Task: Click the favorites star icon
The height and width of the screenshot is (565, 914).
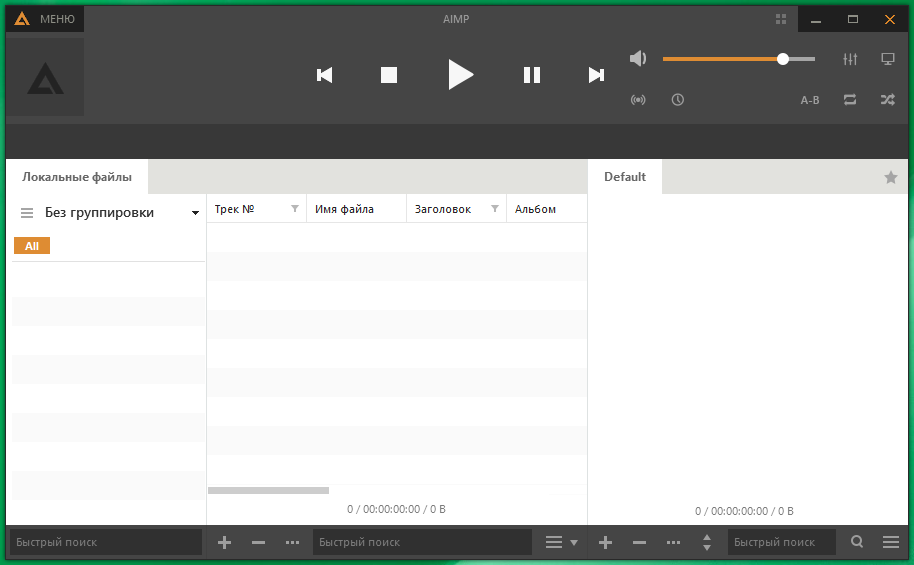Action: point(890,177)
